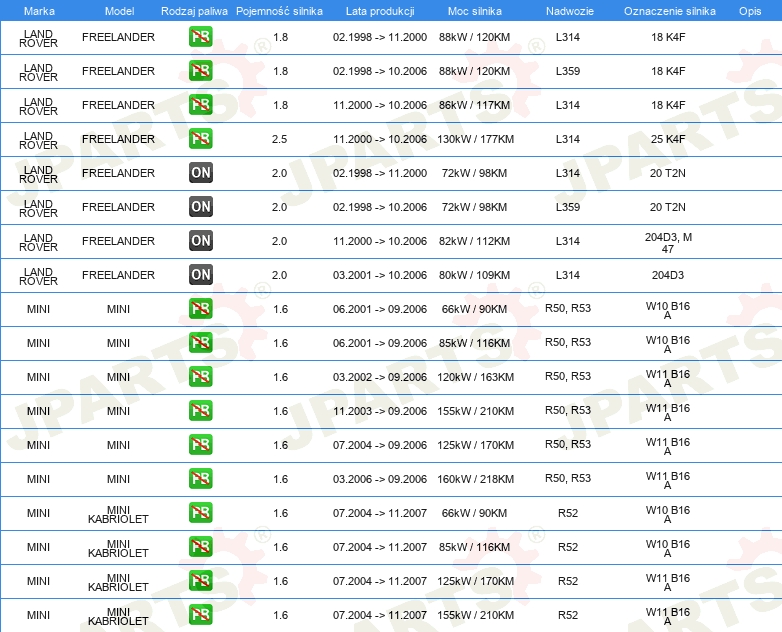Click the L359 body cell in the 72kW / 98KM row
The width and height of the screenshot is (782, 632).
click(x=568, y=207)
